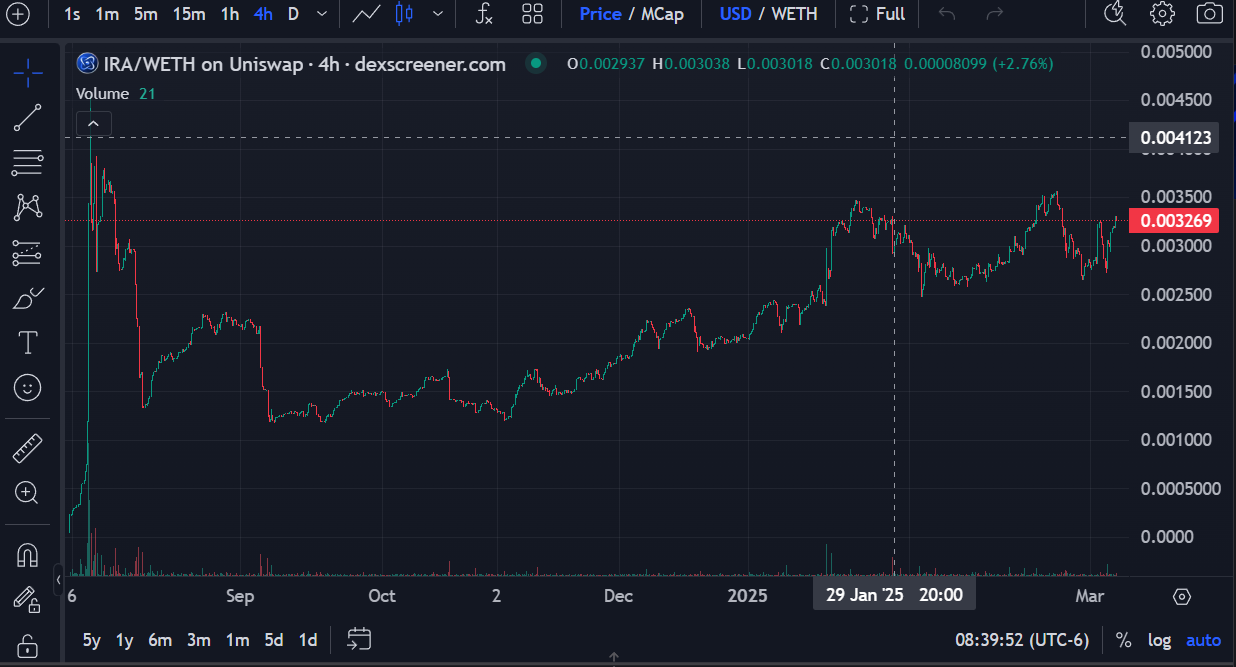This screenshot has width=1236, height=667.
Task: Set interval to 1m in top toolbar
Action: coord(107,14)
